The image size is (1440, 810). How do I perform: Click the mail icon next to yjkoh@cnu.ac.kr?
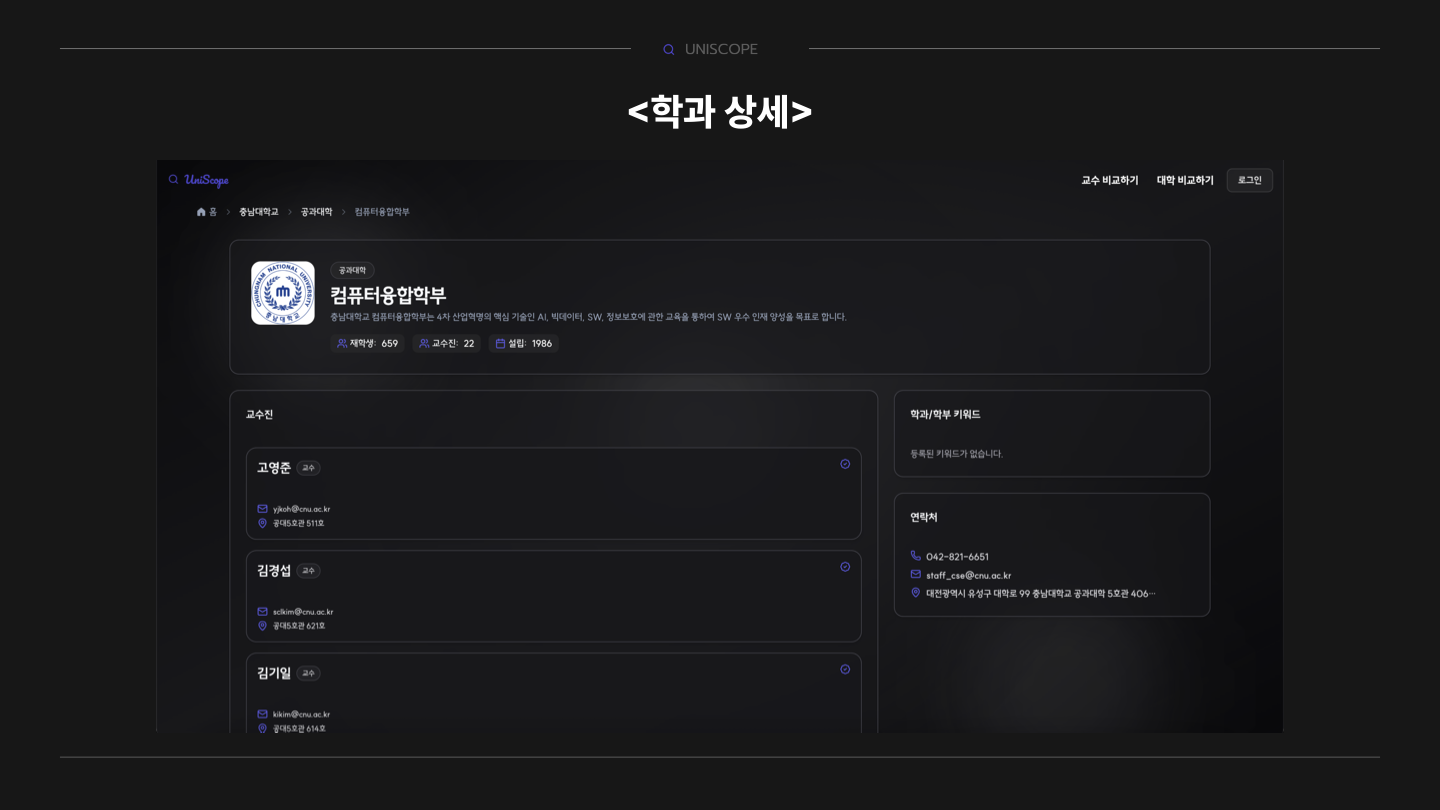(262, 509)
